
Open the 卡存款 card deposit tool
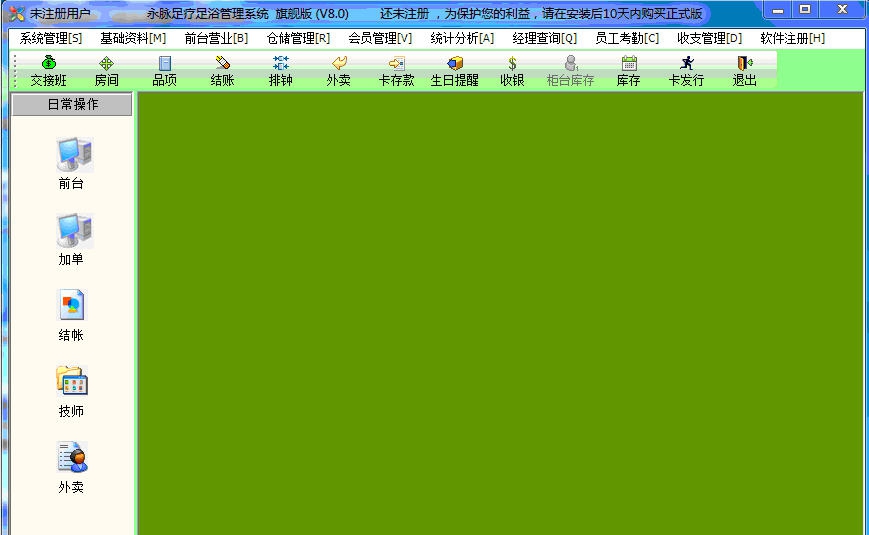[396, 71]
